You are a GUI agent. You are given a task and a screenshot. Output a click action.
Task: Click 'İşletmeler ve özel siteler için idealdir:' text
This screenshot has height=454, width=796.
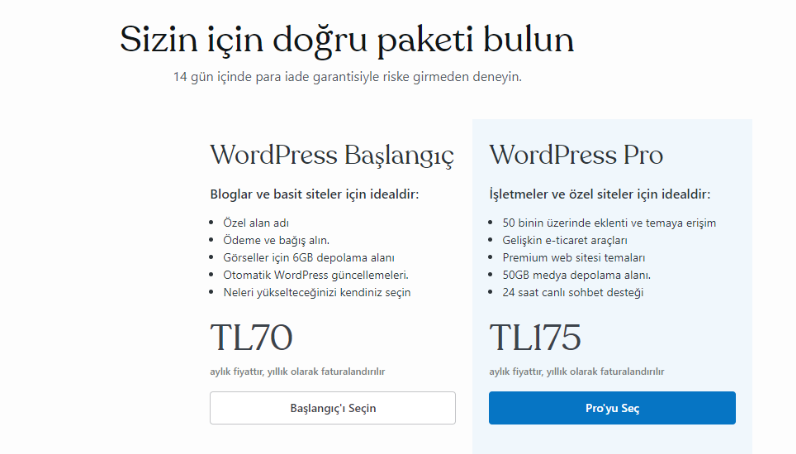pyautogui.click(x=600, y=194)
